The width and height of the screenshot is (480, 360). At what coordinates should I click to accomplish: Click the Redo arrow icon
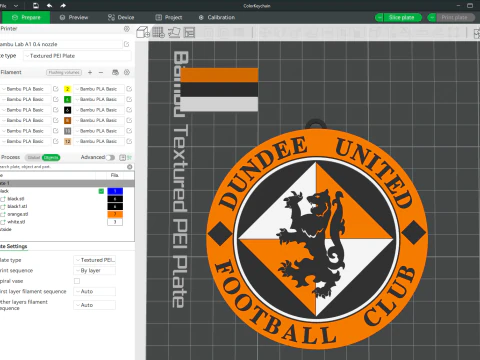click(x=63, y=5)
